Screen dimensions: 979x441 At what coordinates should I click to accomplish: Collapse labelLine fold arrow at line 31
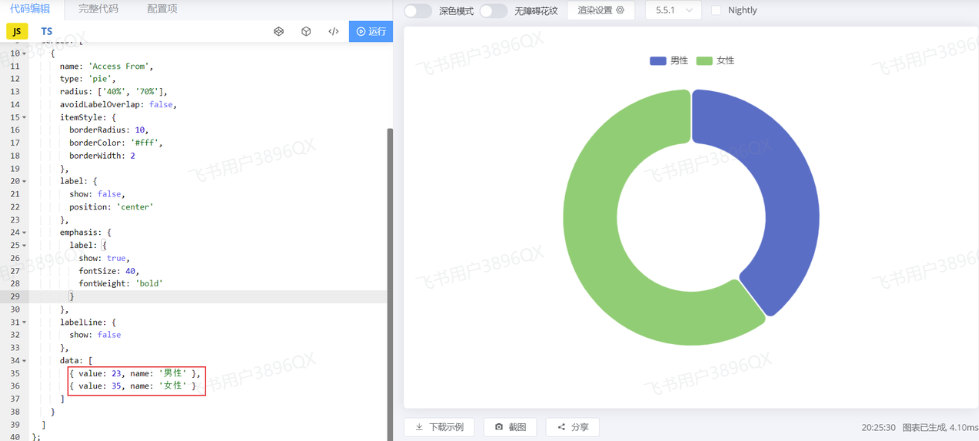24,322
